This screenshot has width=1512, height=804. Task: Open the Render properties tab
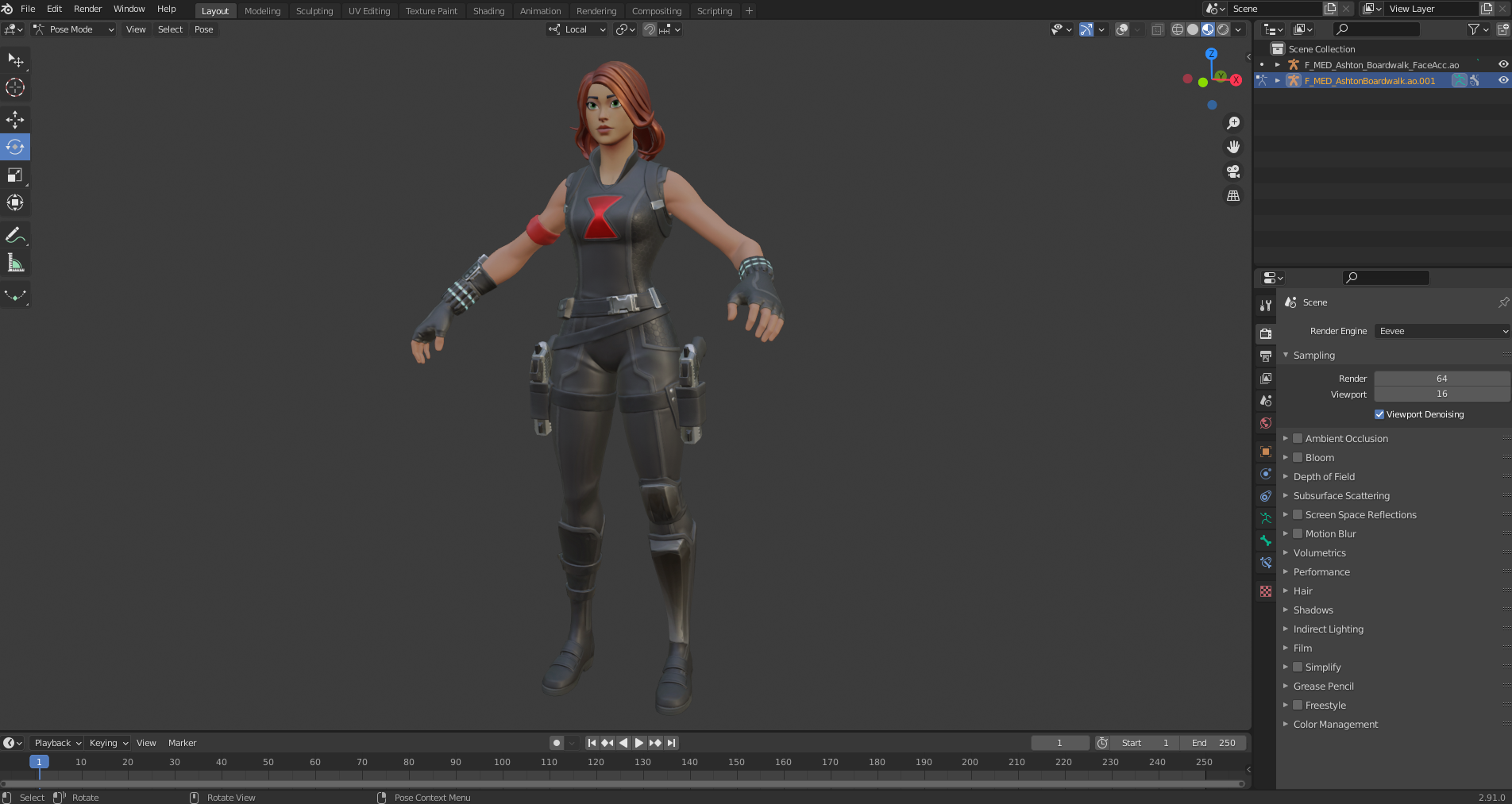point(1266,333)
